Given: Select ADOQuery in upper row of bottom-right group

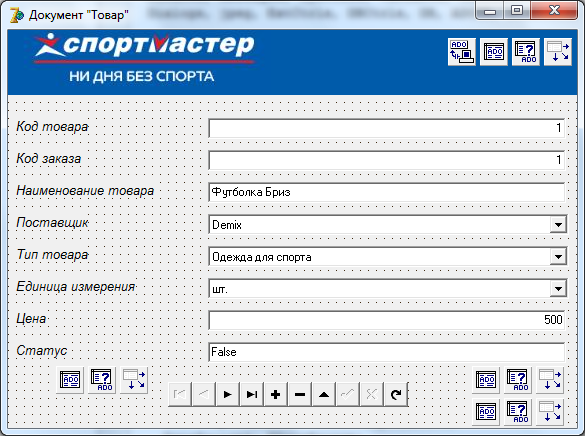Looking at the screenshot, I should point(518,380).
